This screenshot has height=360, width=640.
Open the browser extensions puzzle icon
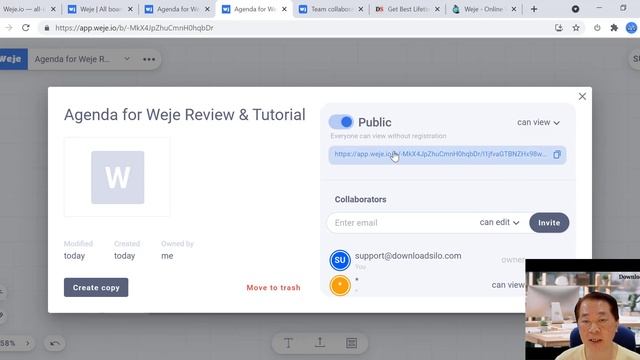[614, 28]
